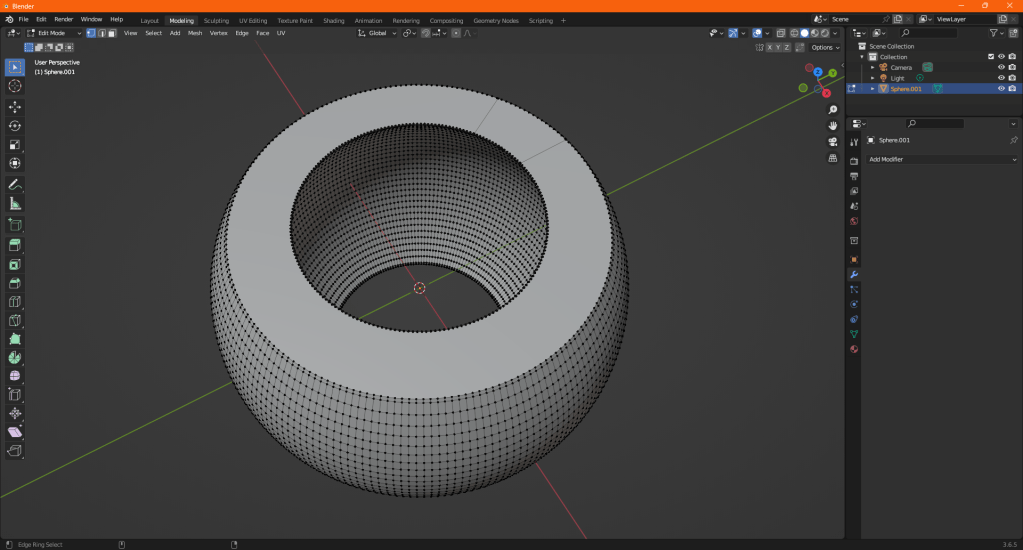Choose the Loop Cut tool
This screenshot has width=1023, height=550.
15,302
